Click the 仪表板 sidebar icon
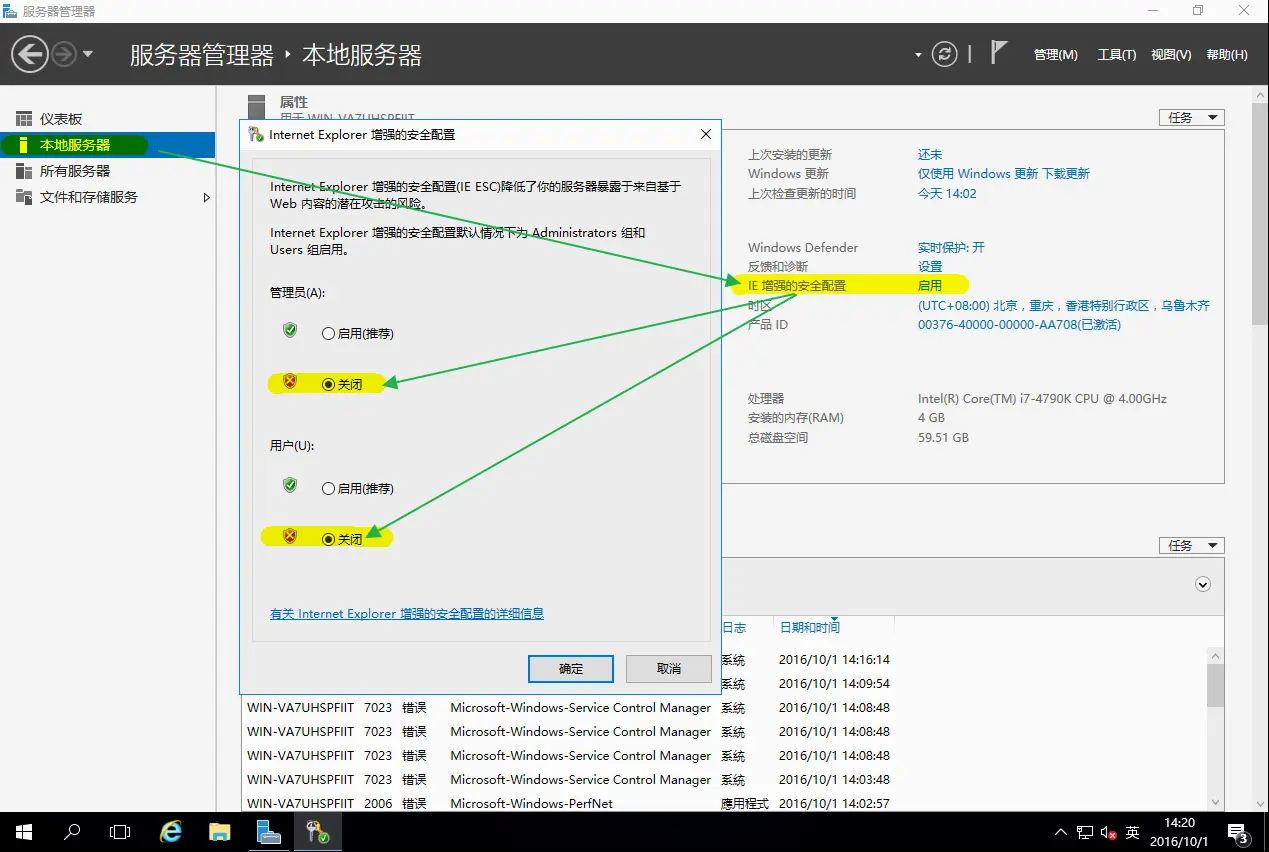1269x852 pixels. pos(24,119)
